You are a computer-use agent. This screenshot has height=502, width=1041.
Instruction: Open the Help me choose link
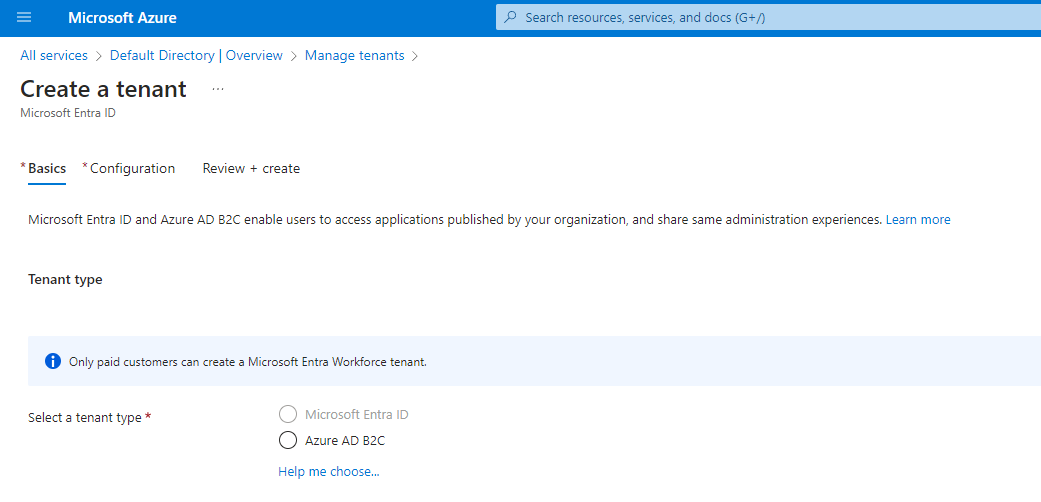[x=329, y=472]
